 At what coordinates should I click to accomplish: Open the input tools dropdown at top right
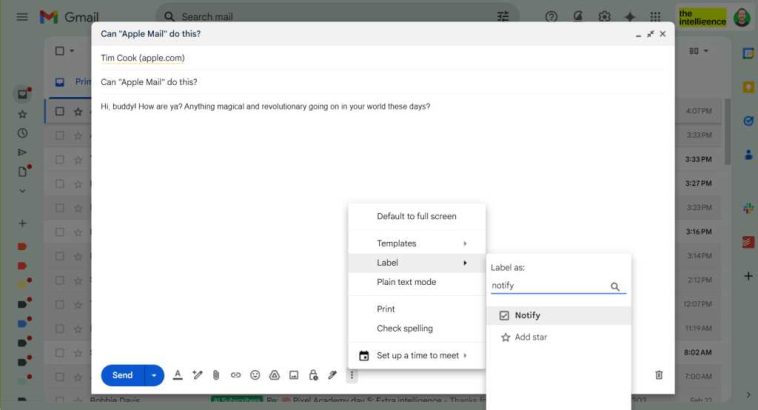coord(698,51)
